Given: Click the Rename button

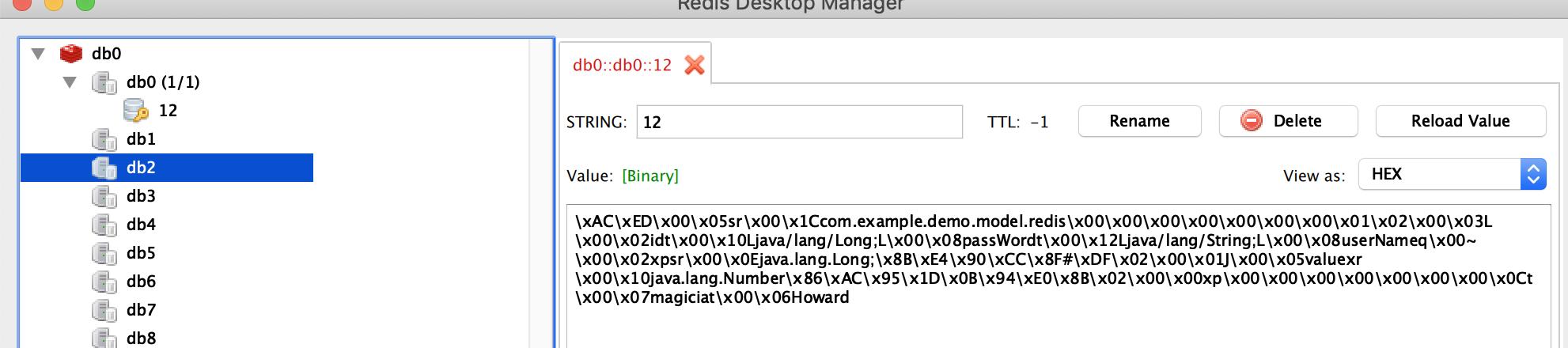Looking at the screenshot, I should pyautogui.click(x=1139, y=121).
